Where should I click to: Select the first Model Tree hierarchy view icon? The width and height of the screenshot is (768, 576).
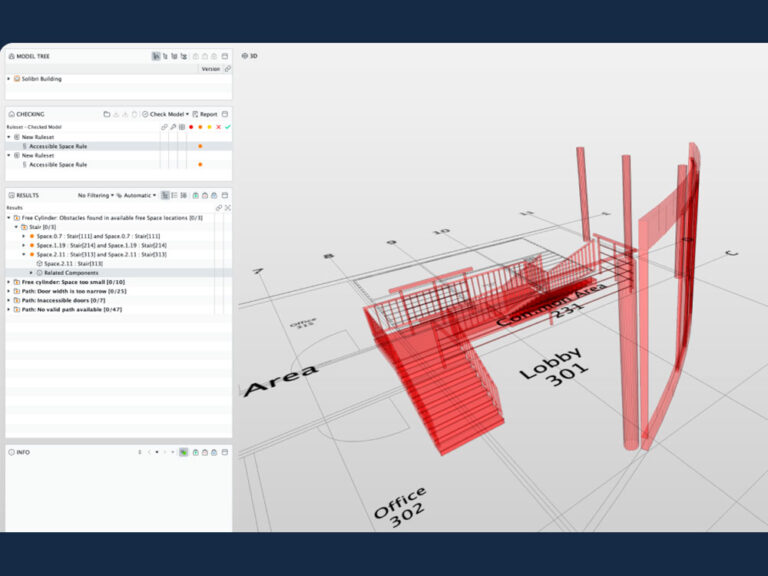click(156, 56)
